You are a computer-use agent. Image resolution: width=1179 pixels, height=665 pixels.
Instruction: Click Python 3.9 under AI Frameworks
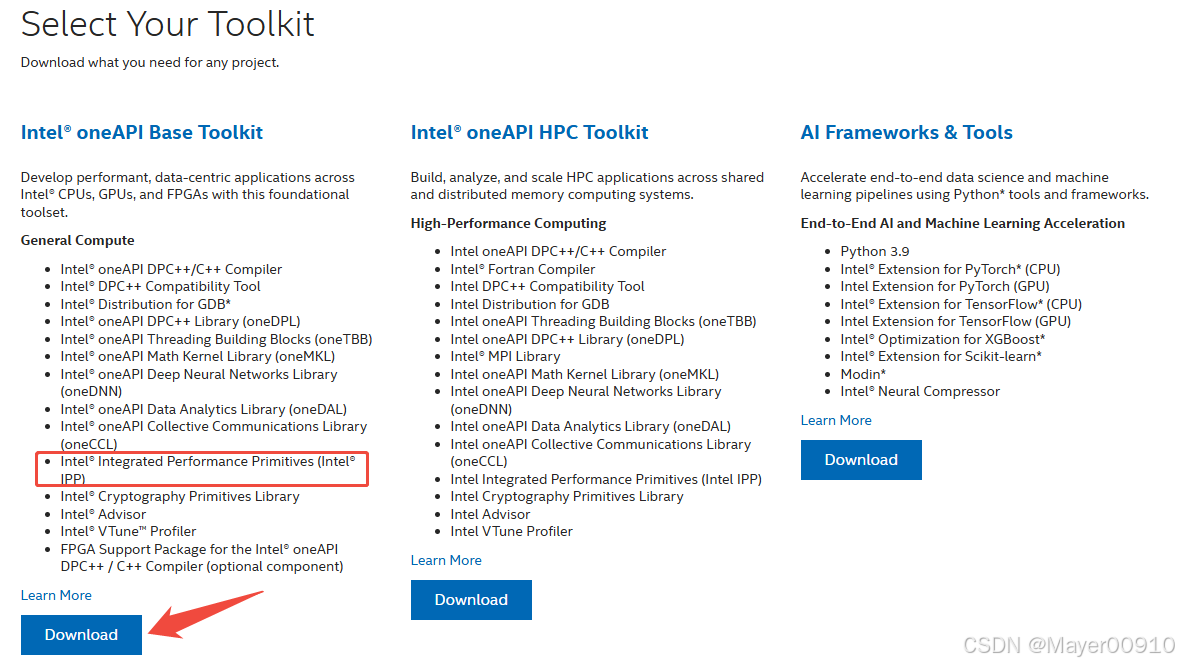point(875,250)
